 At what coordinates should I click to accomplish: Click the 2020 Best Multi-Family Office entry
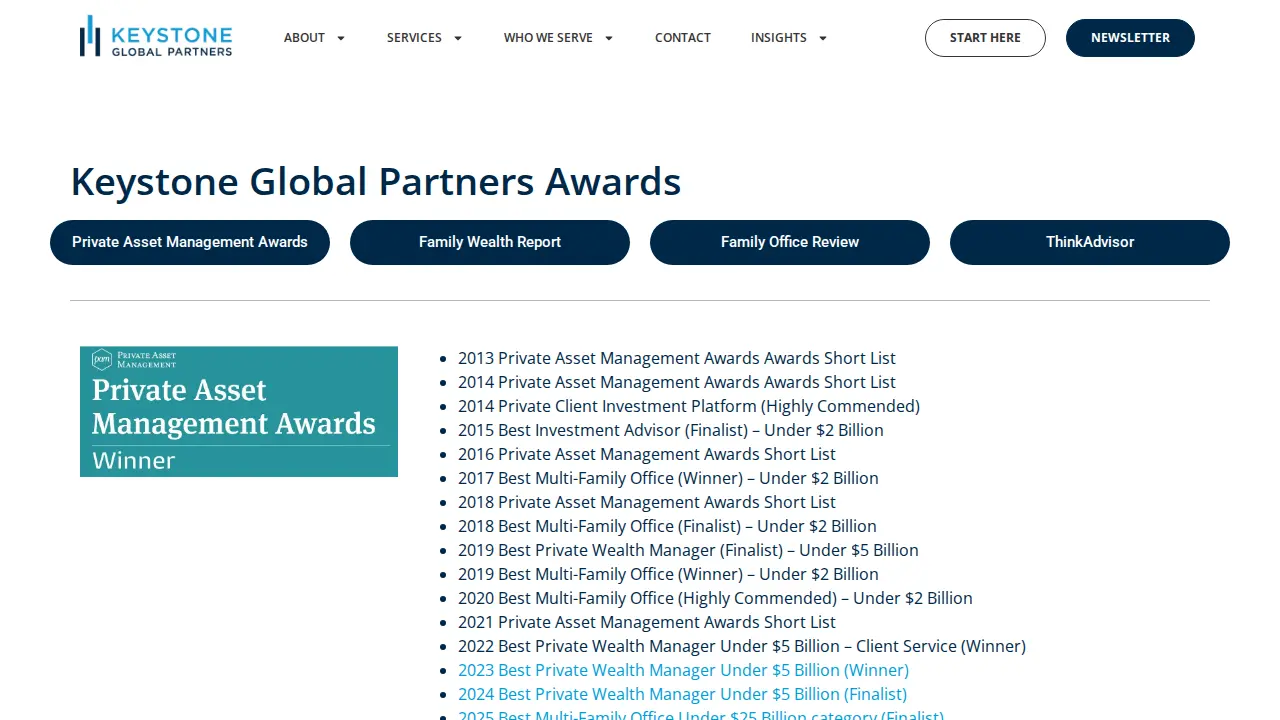pos(715,598)
